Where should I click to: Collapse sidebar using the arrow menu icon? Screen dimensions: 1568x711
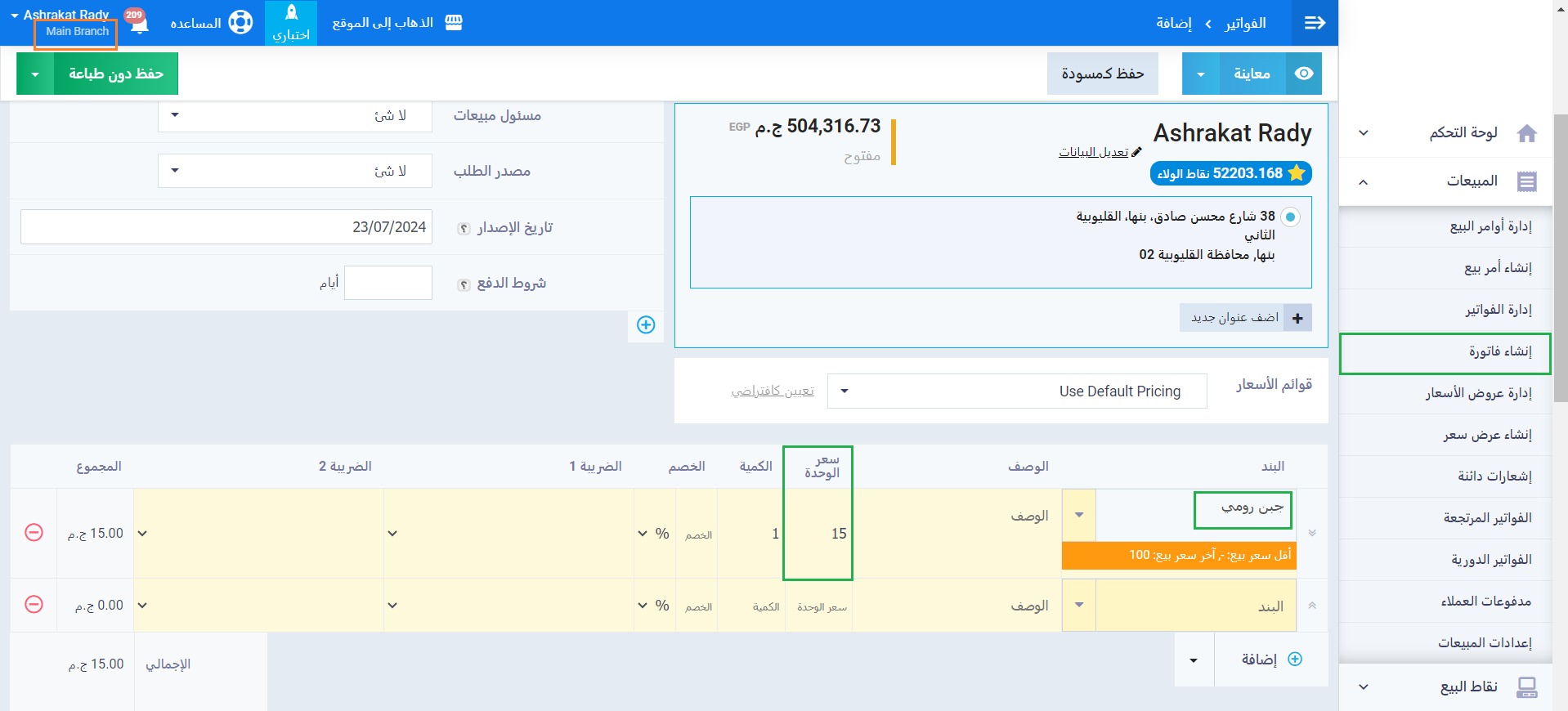click(x=1315, y=23)
